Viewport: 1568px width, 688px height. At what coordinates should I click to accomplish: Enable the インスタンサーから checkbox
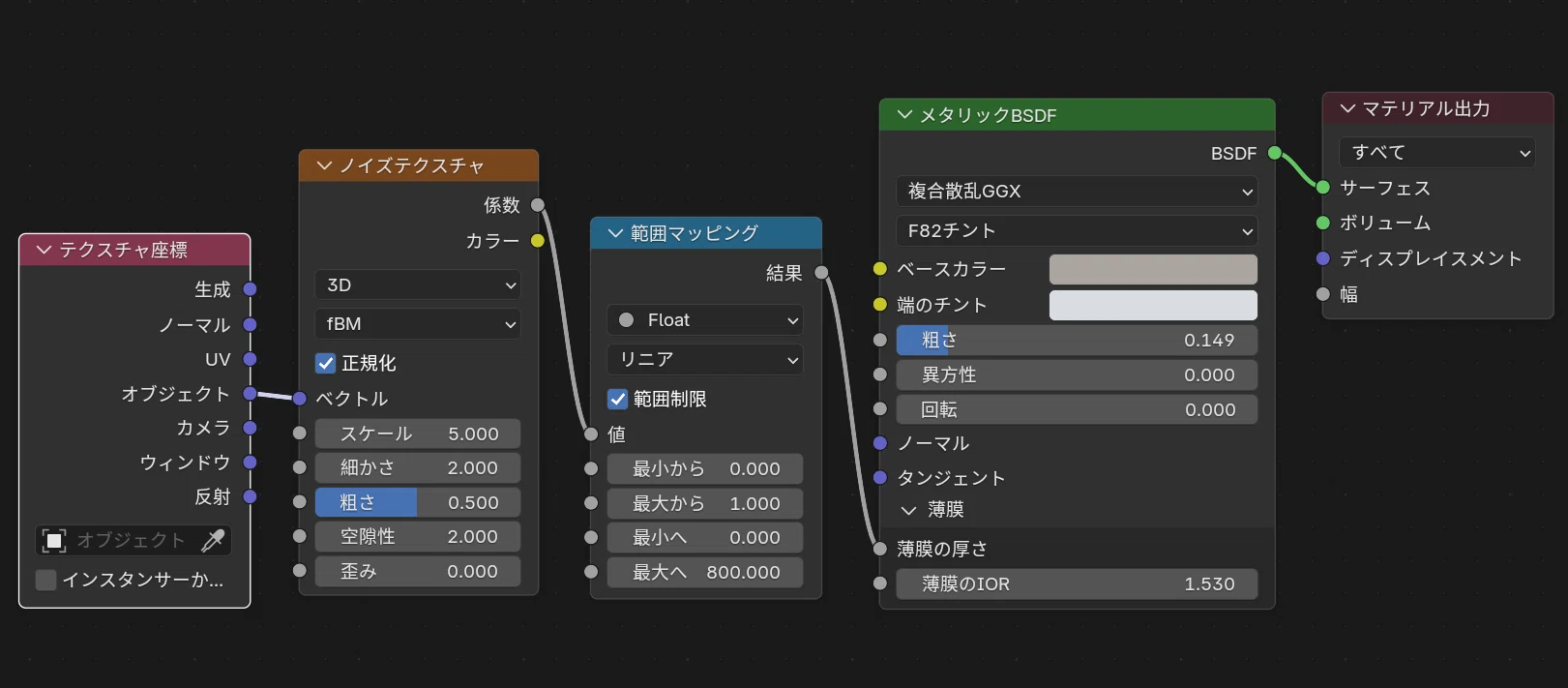pyautogui.click(x=45, y=580)
